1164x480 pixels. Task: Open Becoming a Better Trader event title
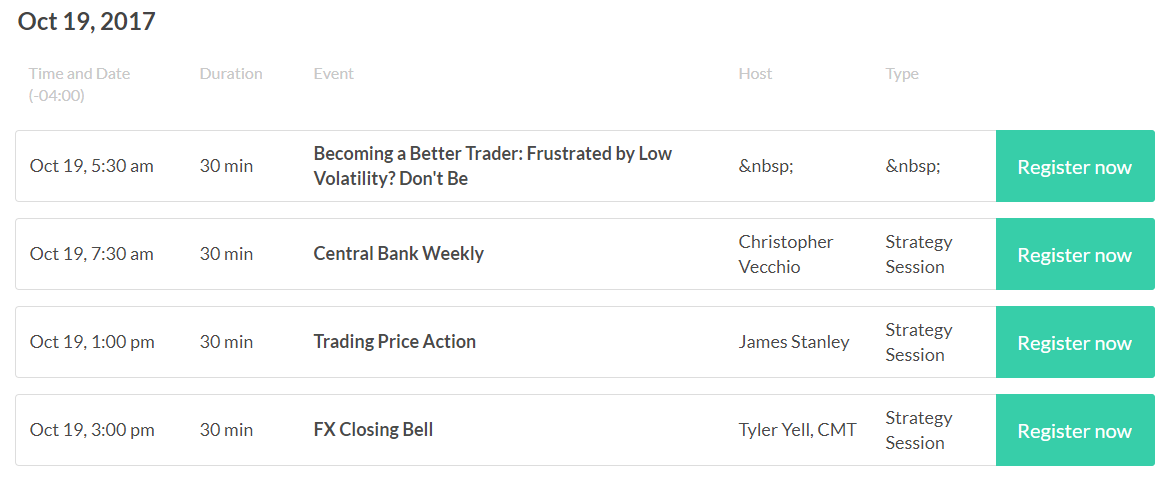(x=493, y=166)
